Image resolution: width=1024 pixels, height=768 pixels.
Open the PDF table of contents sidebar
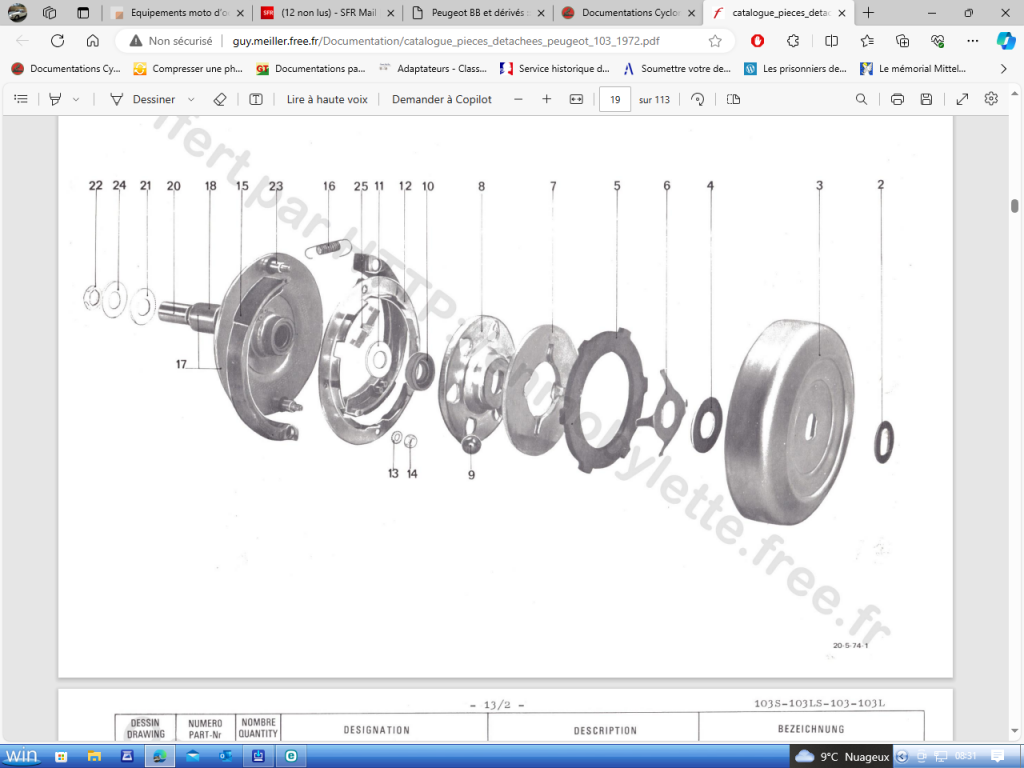pyautogui.click(x=20, y=99)
